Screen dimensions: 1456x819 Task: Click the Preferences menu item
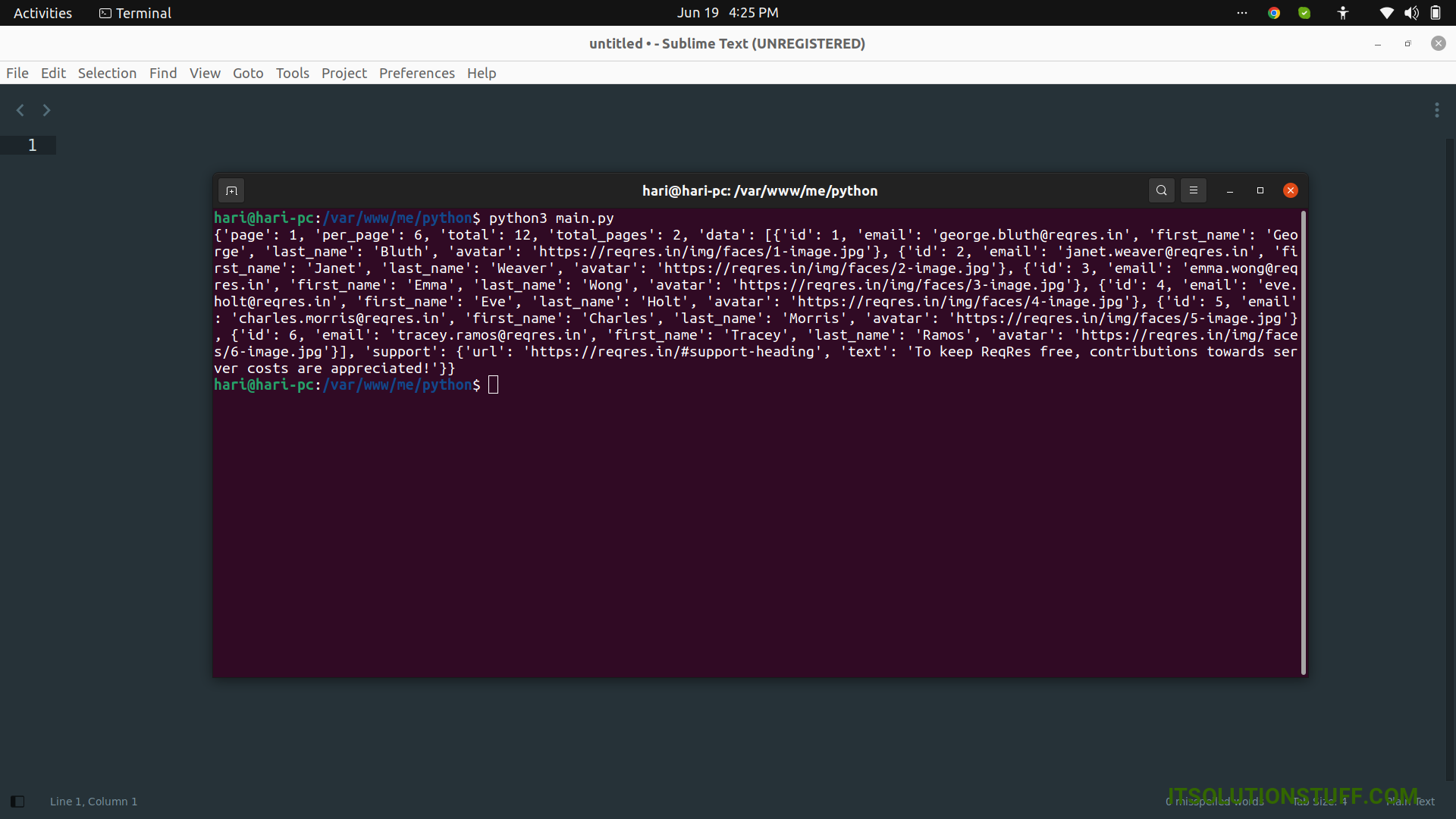(x=417, y=73)
